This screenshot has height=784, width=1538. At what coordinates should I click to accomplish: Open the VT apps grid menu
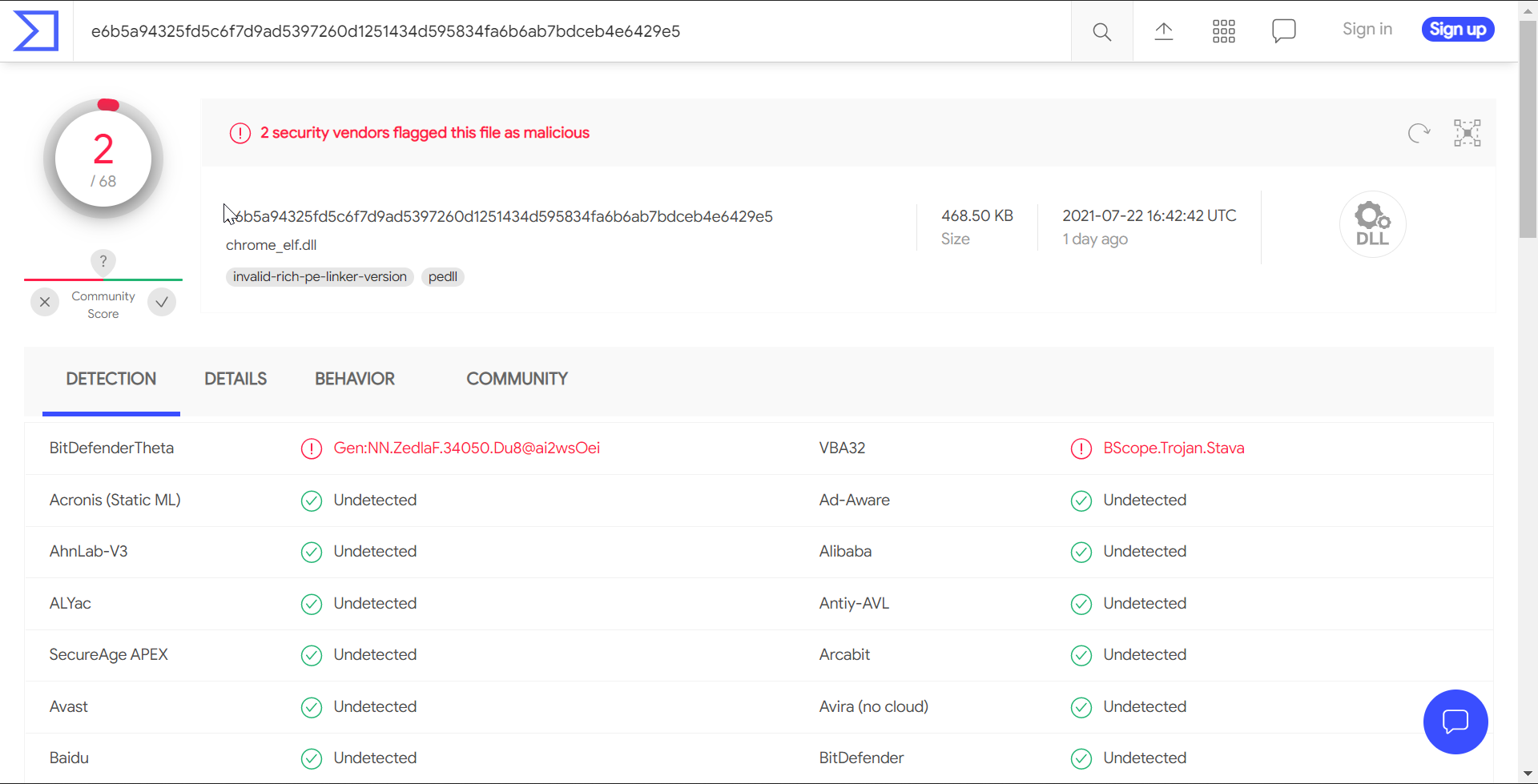[1223, 31]
